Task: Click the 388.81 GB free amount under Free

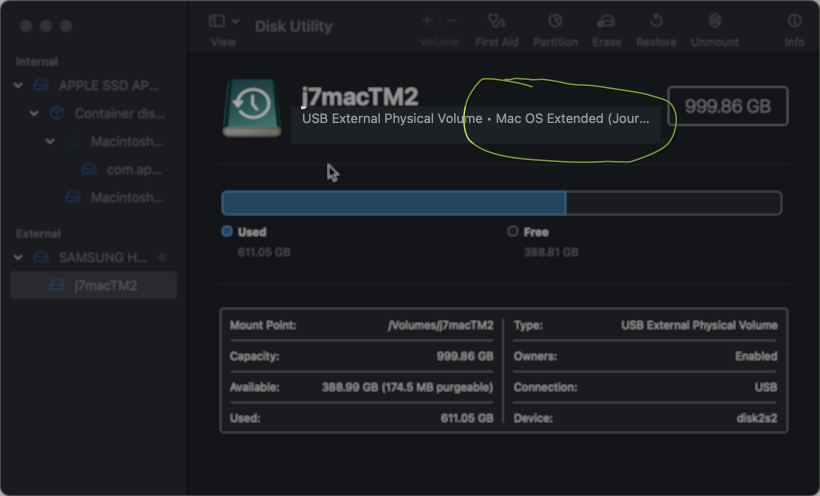Action: click(551, 253)
